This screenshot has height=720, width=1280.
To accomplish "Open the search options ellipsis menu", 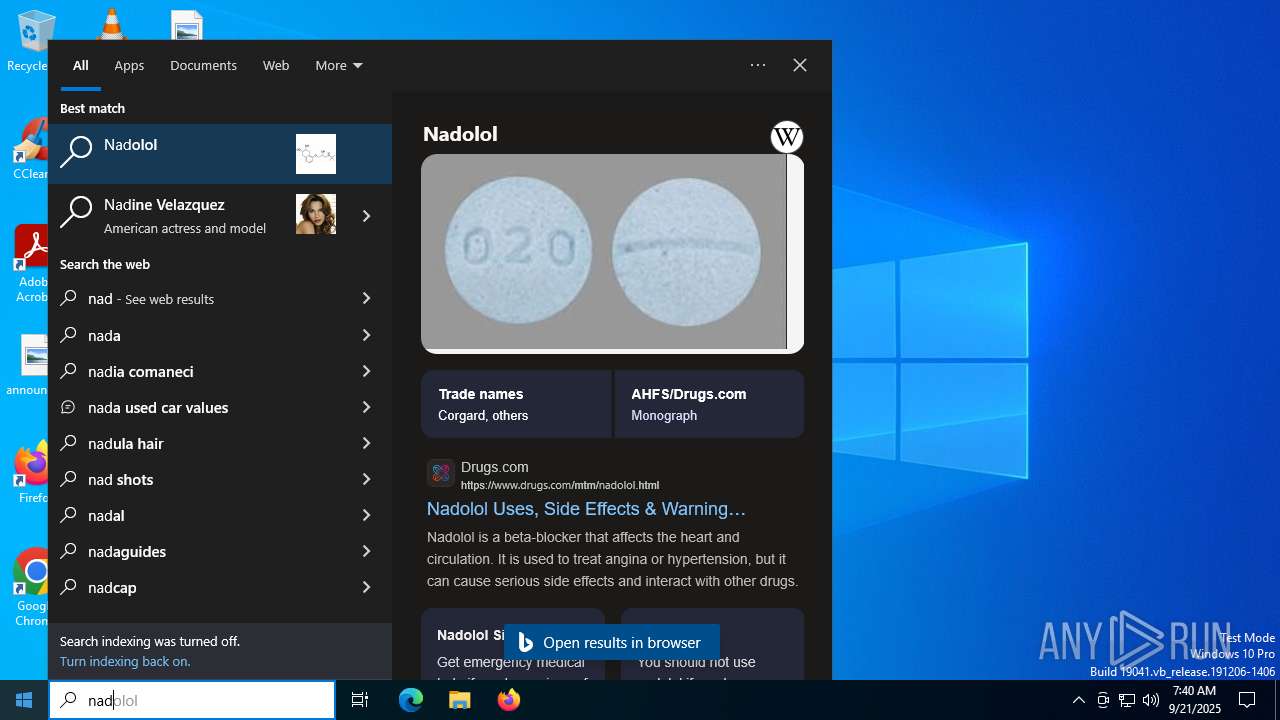I will pyautogui.click(x=758, y=65).
